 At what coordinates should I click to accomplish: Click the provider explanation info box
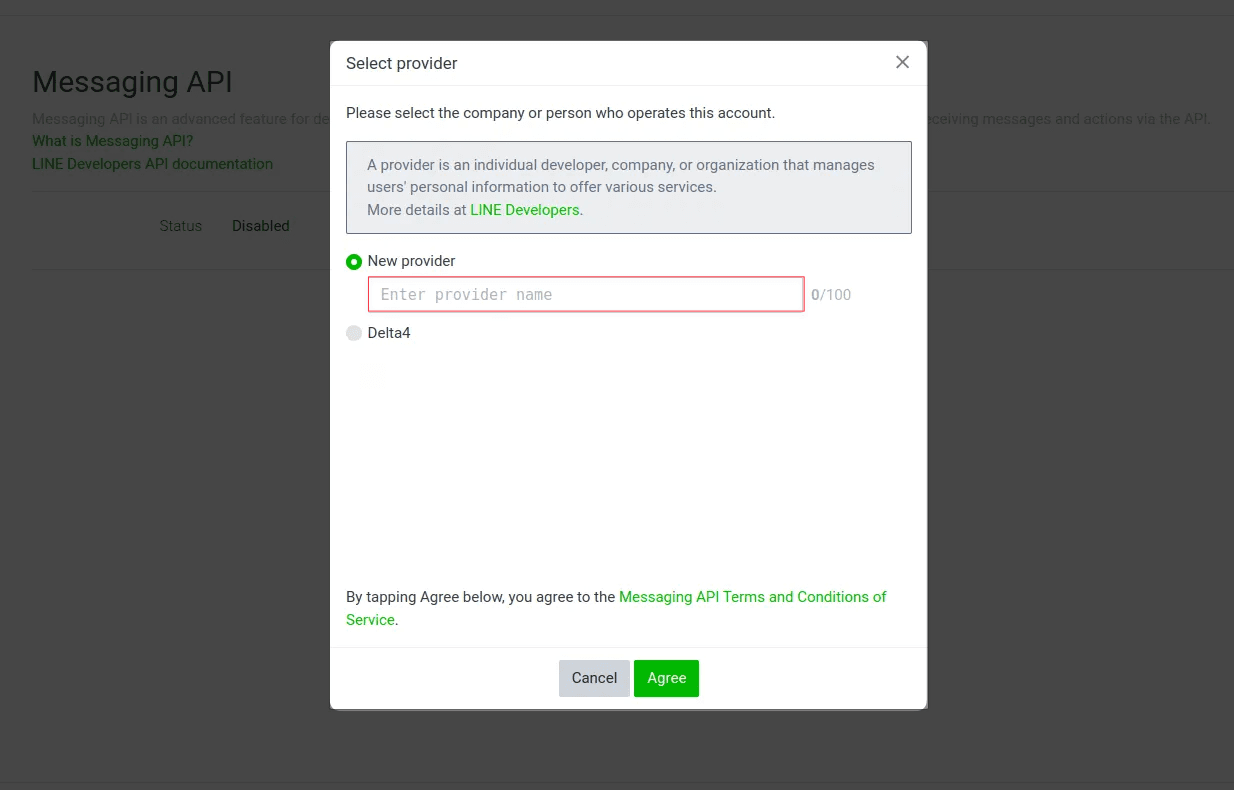(x=629, y=187)
